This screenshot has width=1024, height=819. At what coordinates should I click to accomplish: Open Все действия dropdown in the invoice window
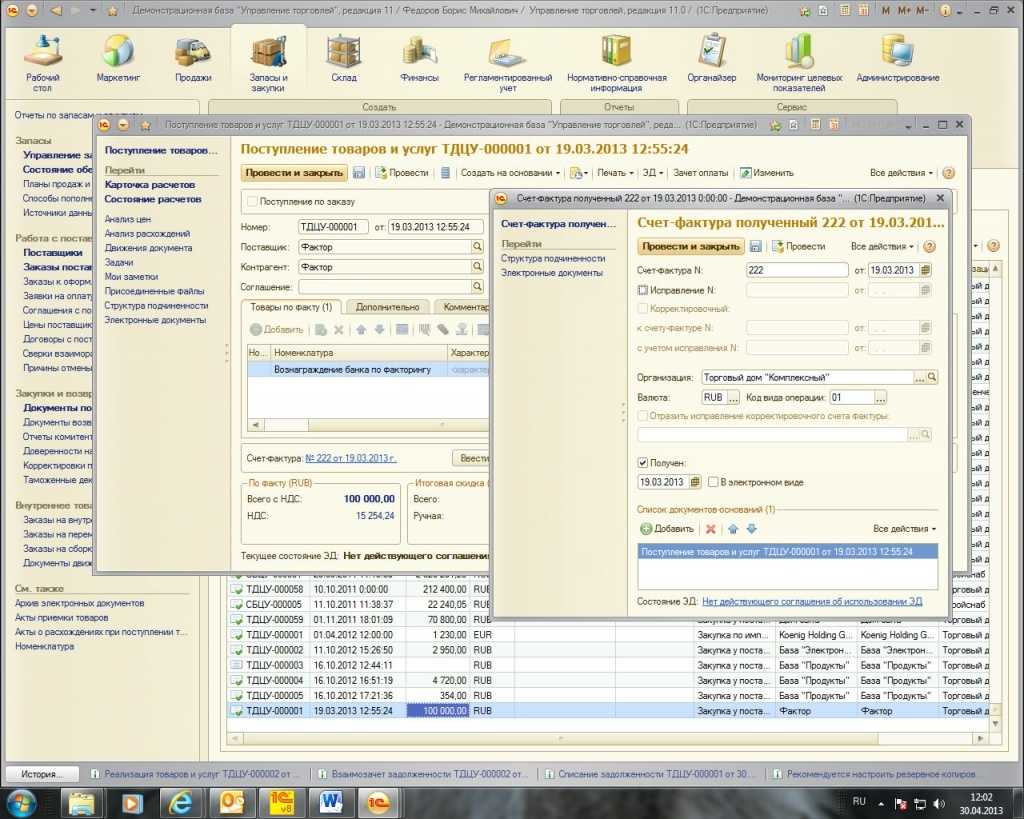tap(883, 246)
